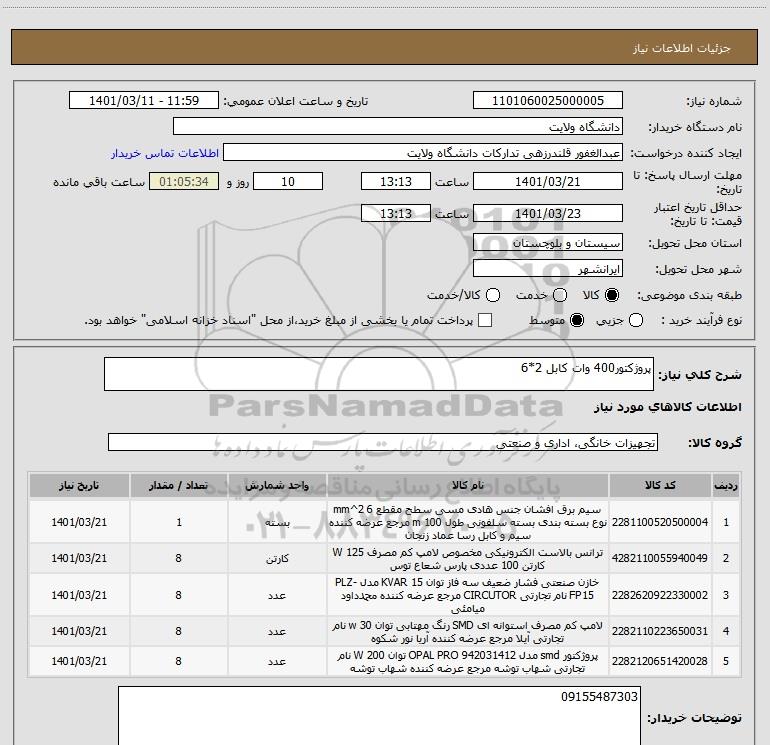
Task: Click the unit cell کارتن in row 2
Action: click(x=277, y=559)
